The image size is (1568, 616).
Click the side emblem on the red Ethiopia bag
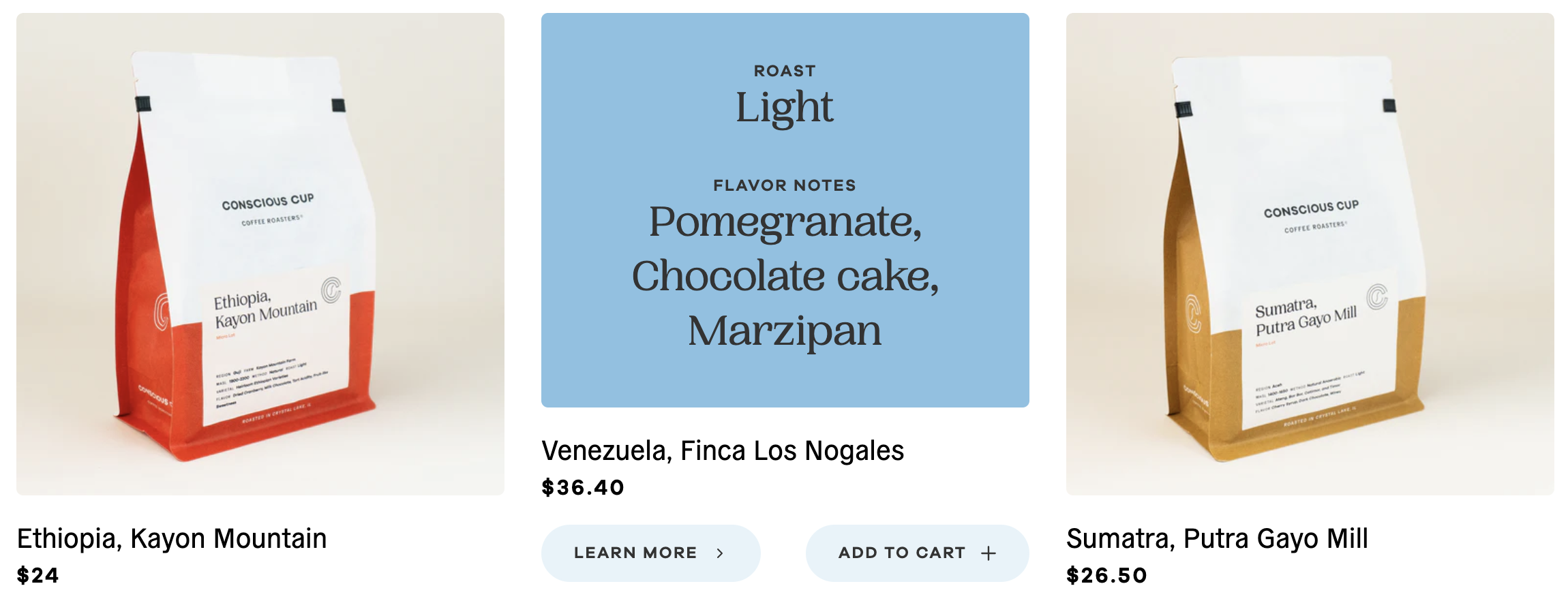coord(161,312)
